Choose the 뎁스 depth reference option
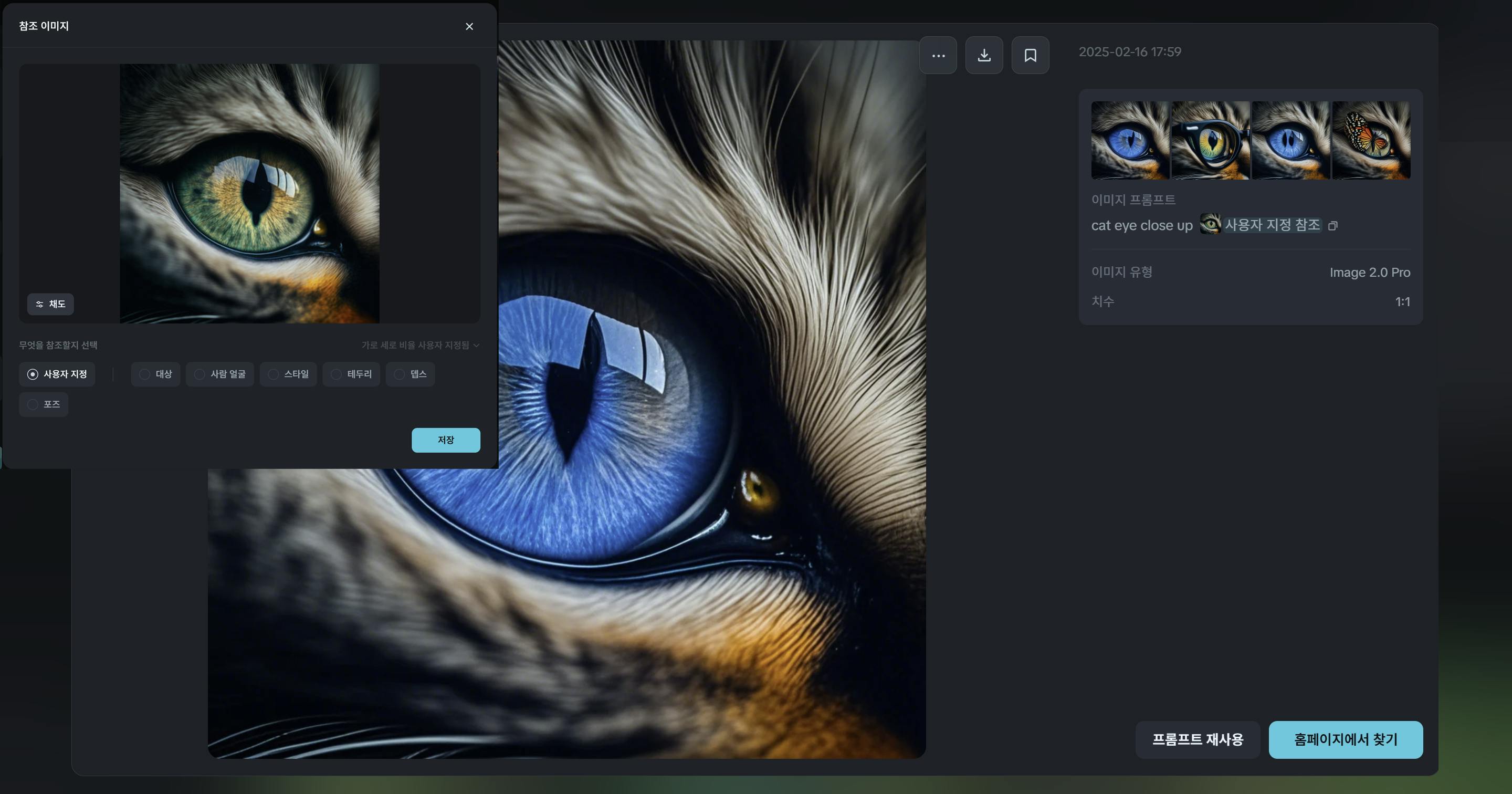 tap(410, 374)
